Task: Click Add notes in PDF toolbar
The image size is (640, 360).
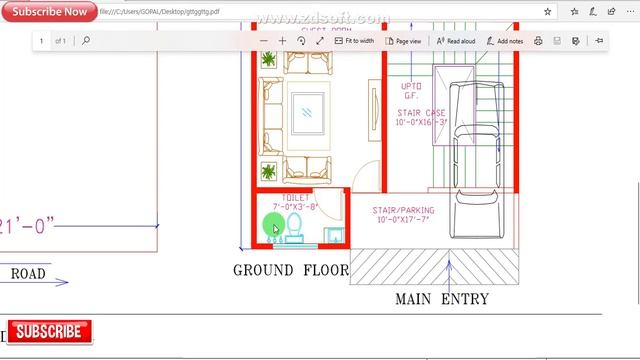Action: pyautogui.click(x=505, y=41)
